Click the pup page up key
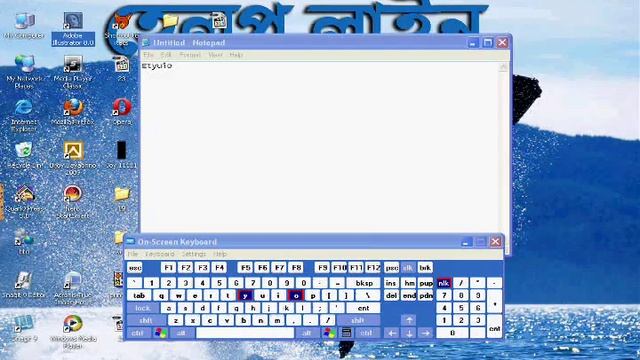Image resolution: width=640 pixels, height=360 pixels. [426, 283]
